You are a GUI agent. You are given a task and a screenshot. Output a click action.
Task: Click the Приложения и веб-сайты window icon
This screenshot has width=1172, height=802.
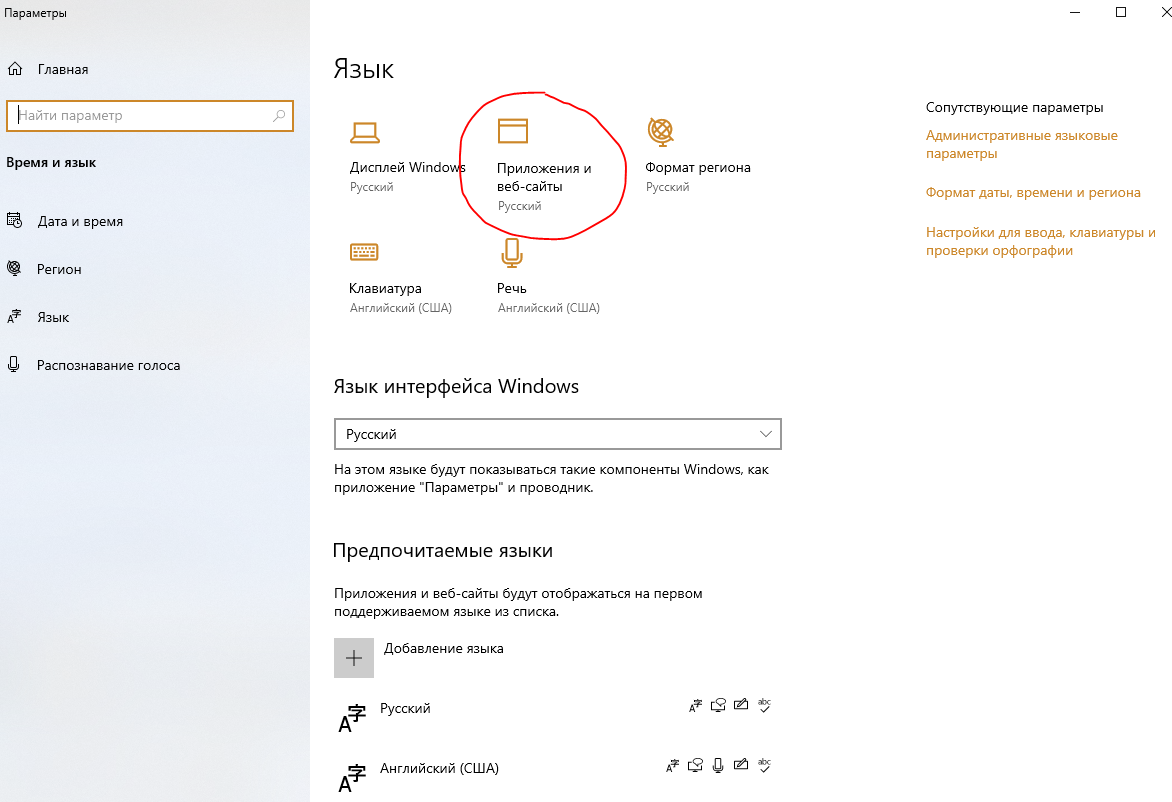[513, 131]
